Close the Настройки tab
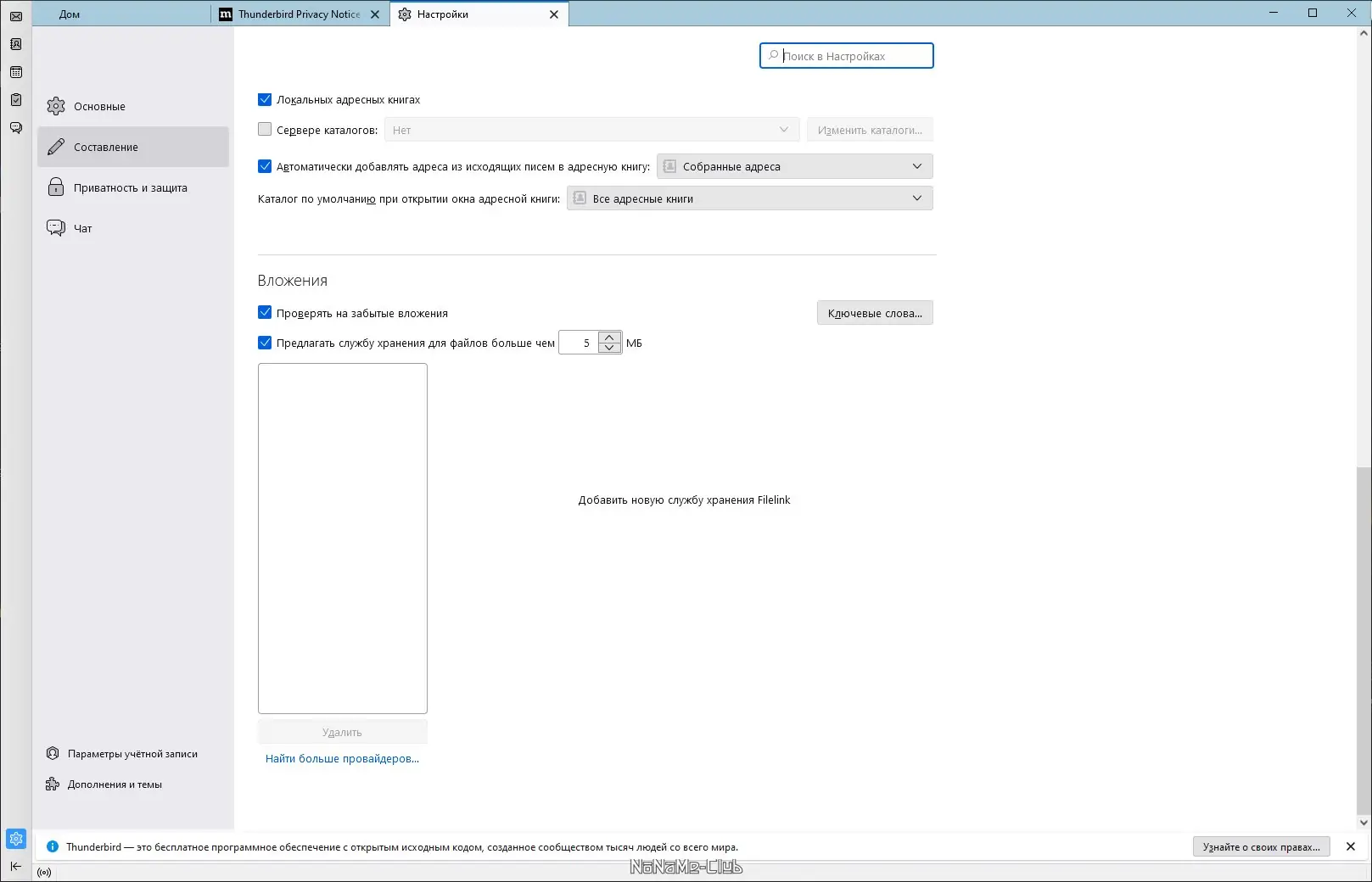 pos(554,14)
